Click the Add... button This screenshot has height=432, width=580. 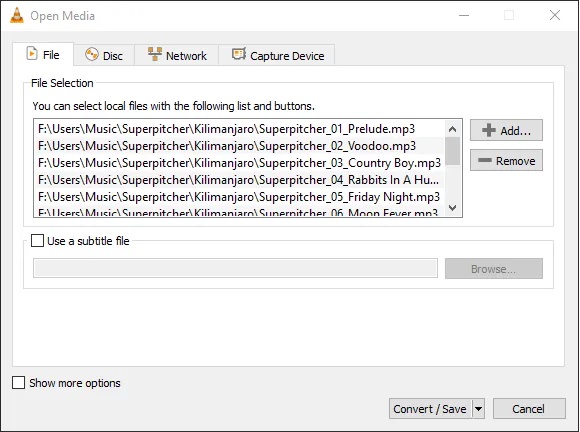click(506, 130)
